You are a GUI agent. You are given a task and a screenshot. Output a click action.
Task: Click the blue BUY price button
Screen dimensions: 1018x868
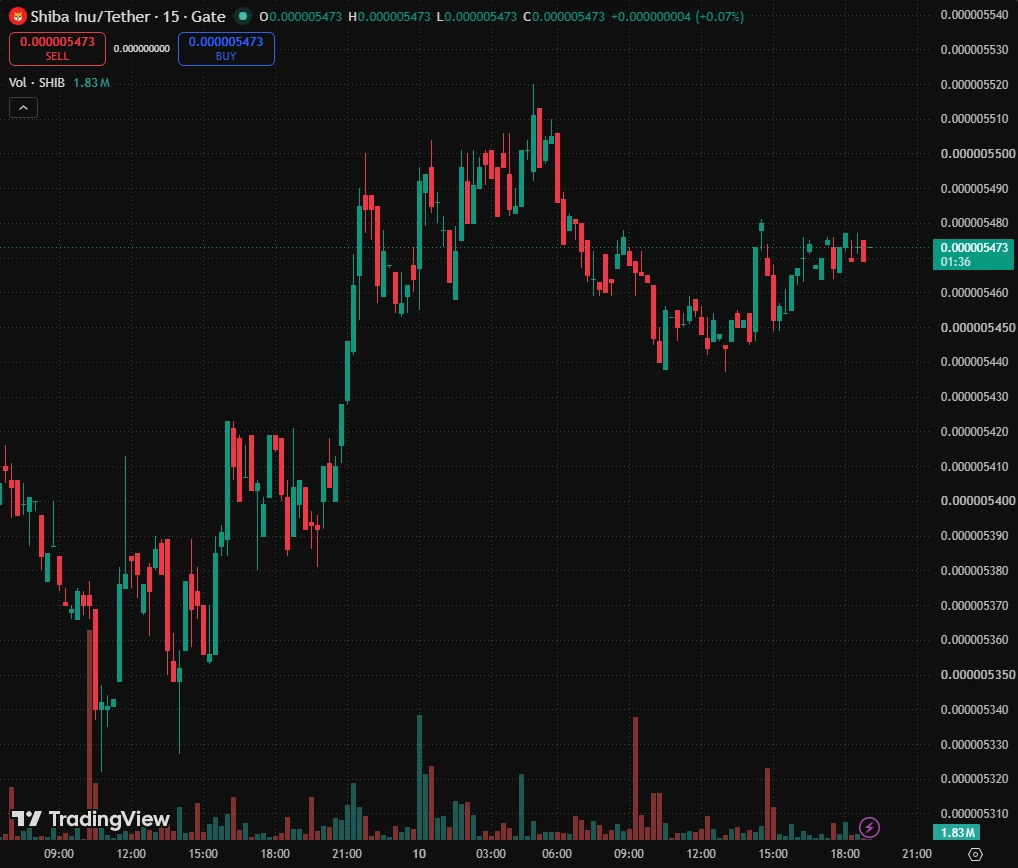[x=226, y=49]
